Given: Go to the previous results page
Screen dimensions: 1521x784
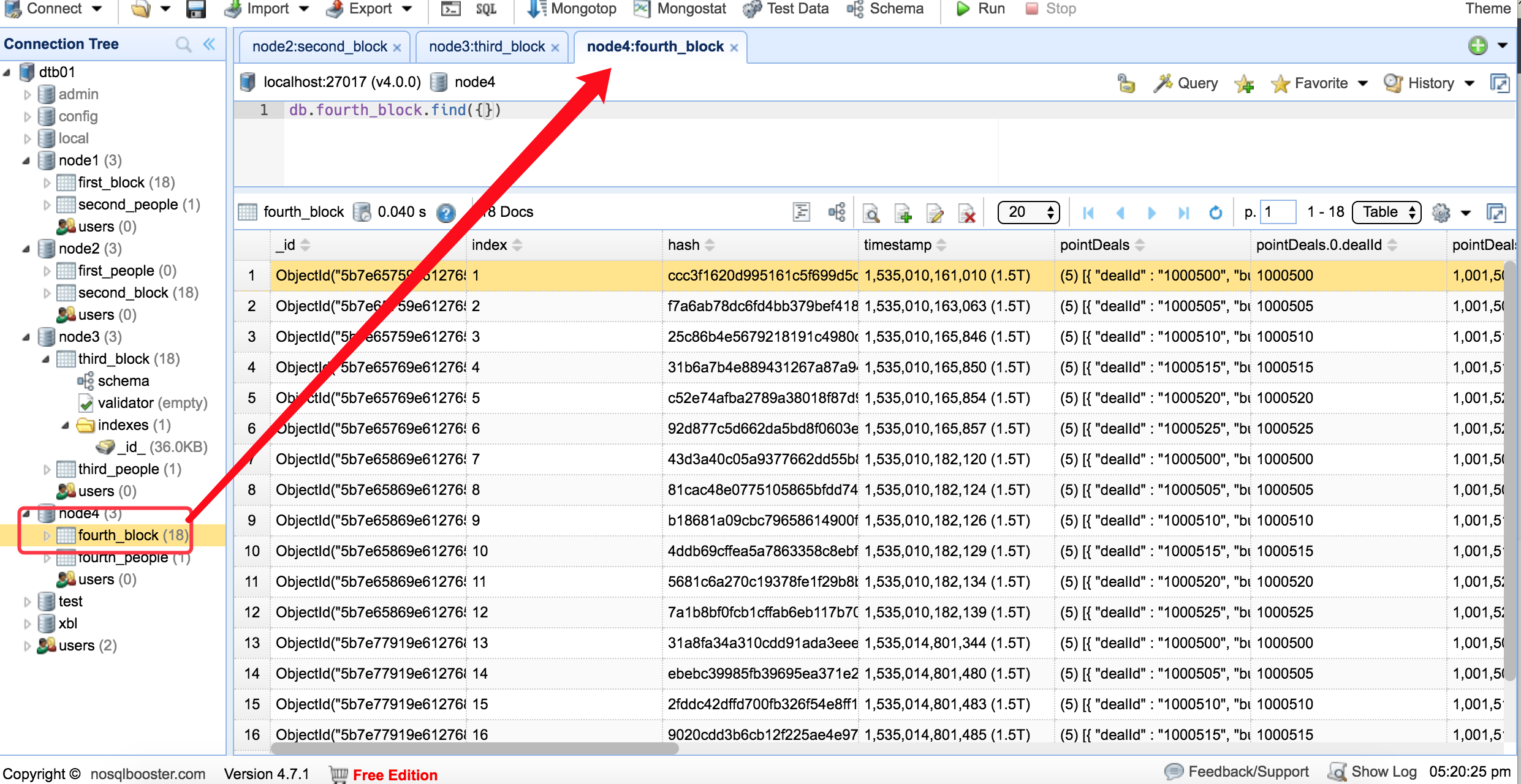Looking at the screenshot, I should coord(1120,213).
